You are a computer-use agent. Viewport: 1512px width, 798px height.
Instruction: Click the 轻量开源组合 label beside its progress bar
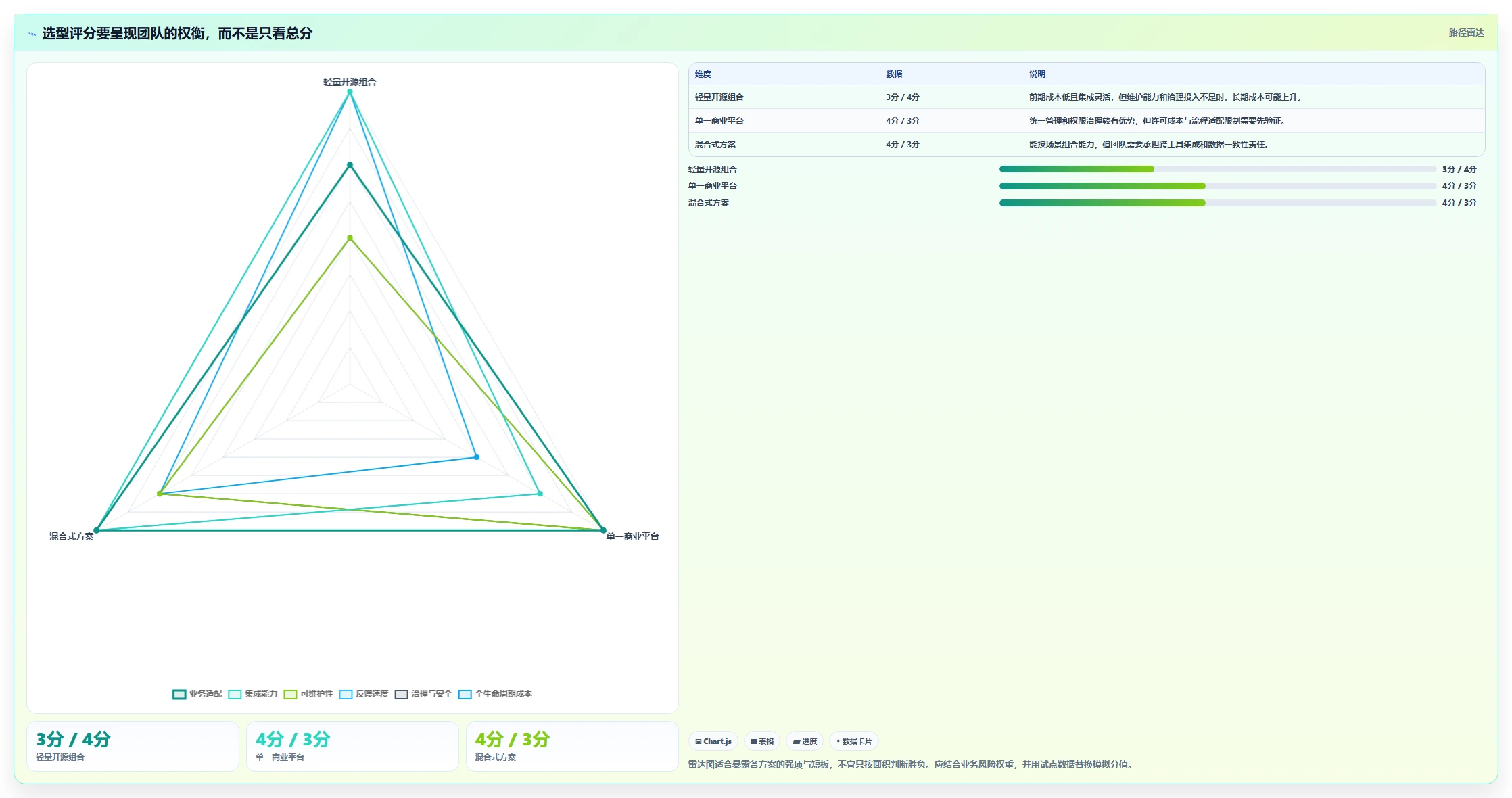(x=713, y=170)
